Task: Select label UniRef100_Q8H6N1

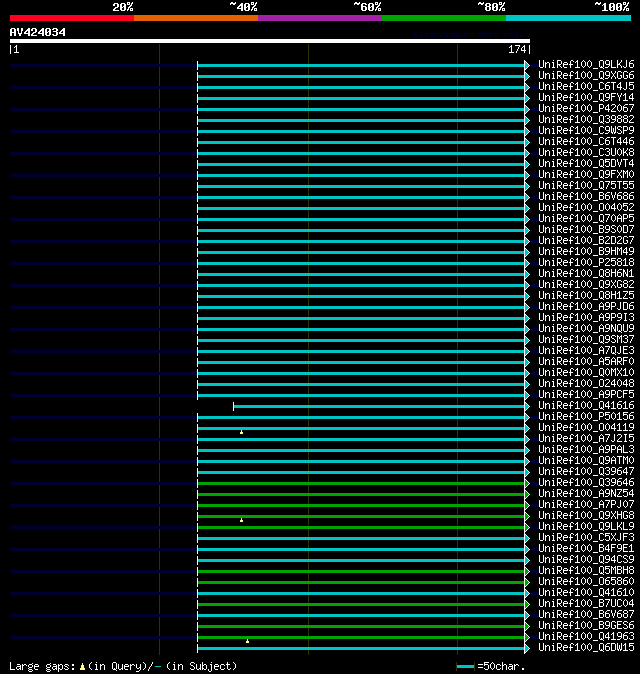Action: tap(586, 273)
